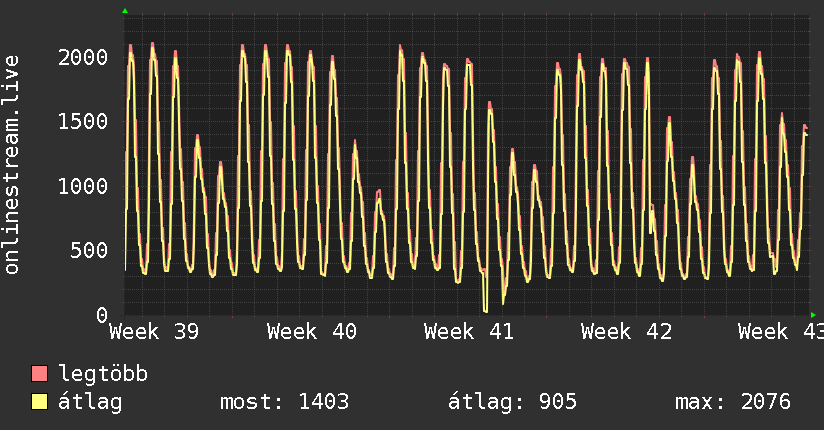Click the Week 41 axis label

(x=469, y=332)
